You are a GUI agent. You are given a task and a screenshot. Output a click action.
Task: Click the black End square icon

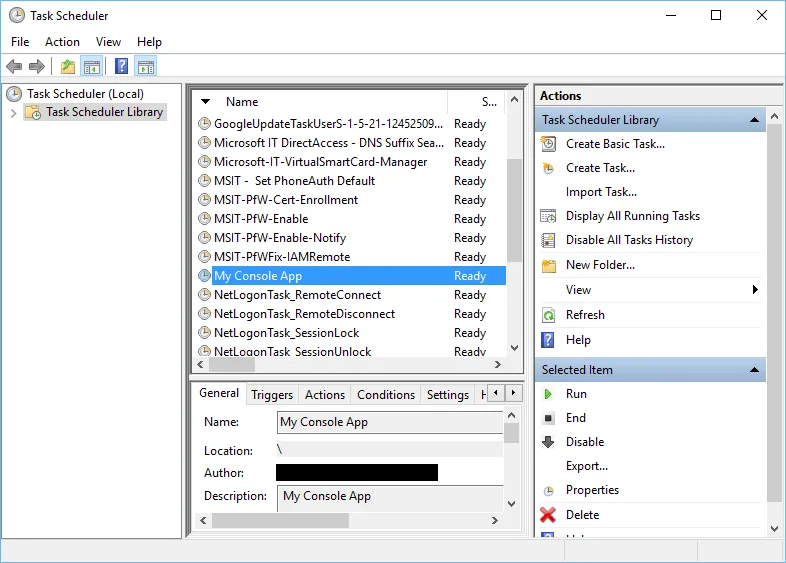tap(548, 418)
